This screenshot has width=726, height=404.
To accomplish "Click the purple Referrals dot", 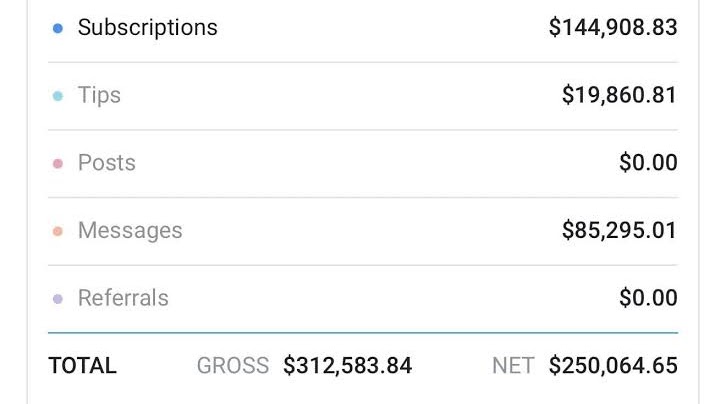I will pyautogui.click(x=58, y=299).
